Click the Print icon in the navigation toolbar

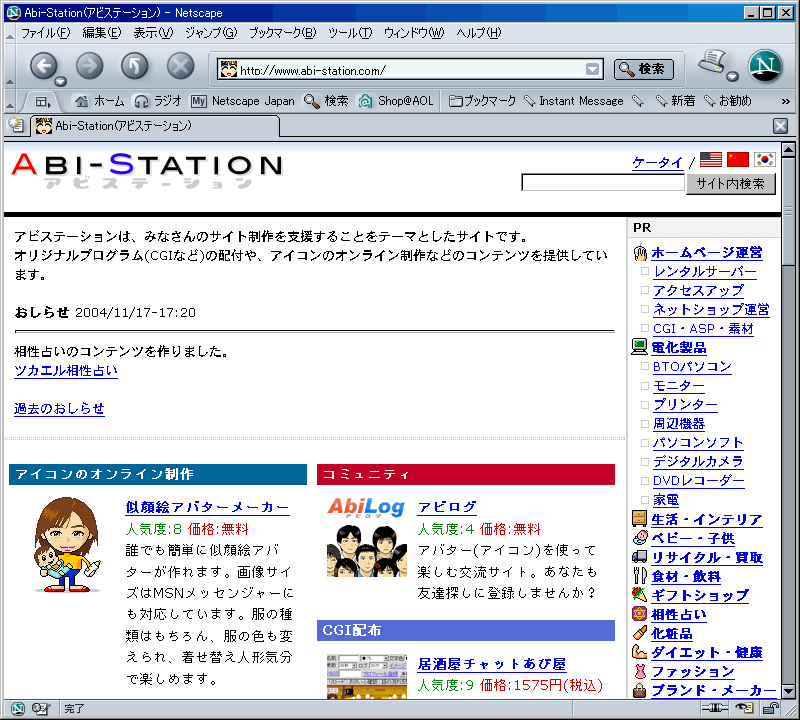click(713, 63)
